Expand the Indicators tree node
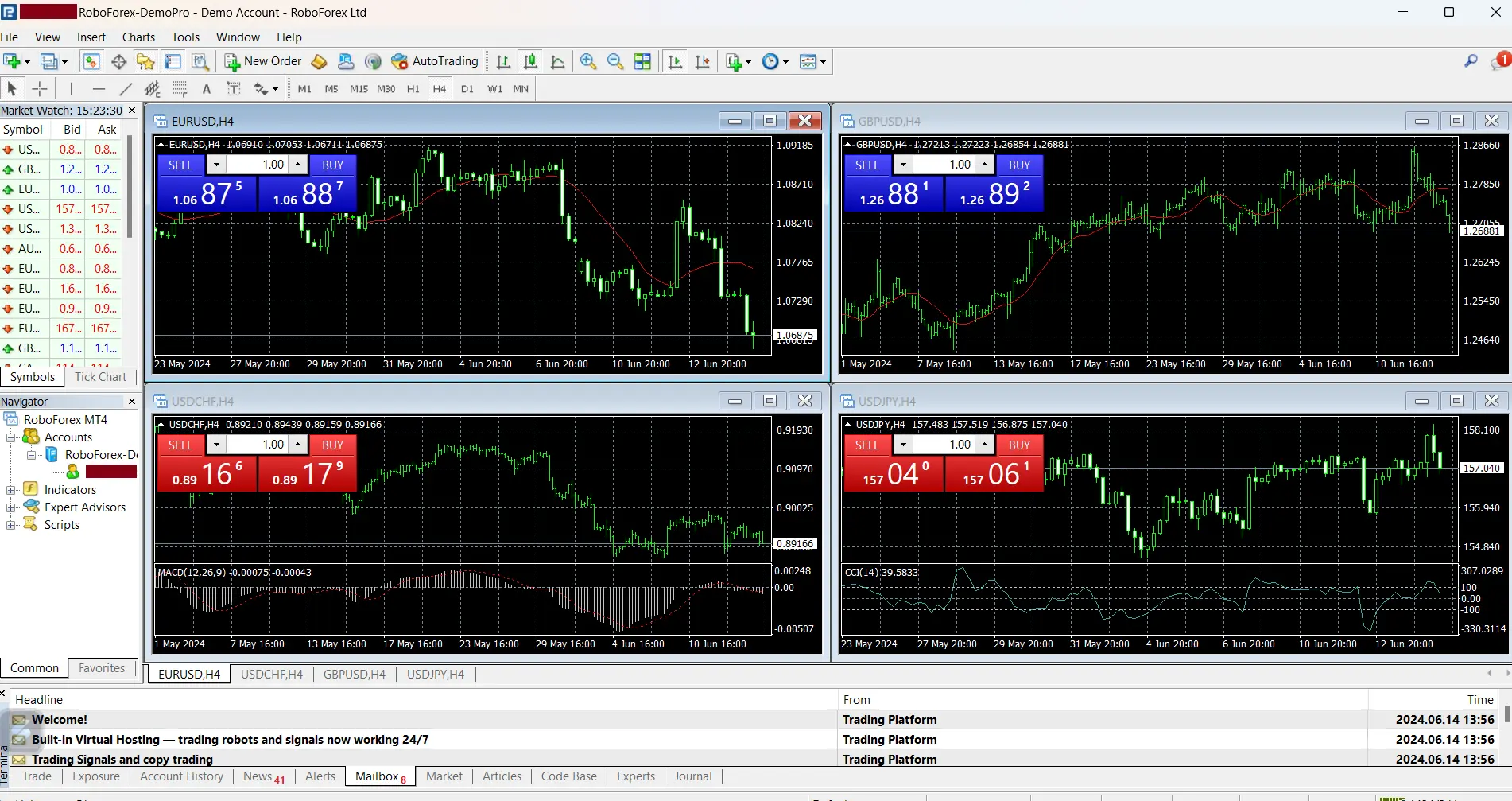Screen dimensions: 1512x801 (10, 490)
